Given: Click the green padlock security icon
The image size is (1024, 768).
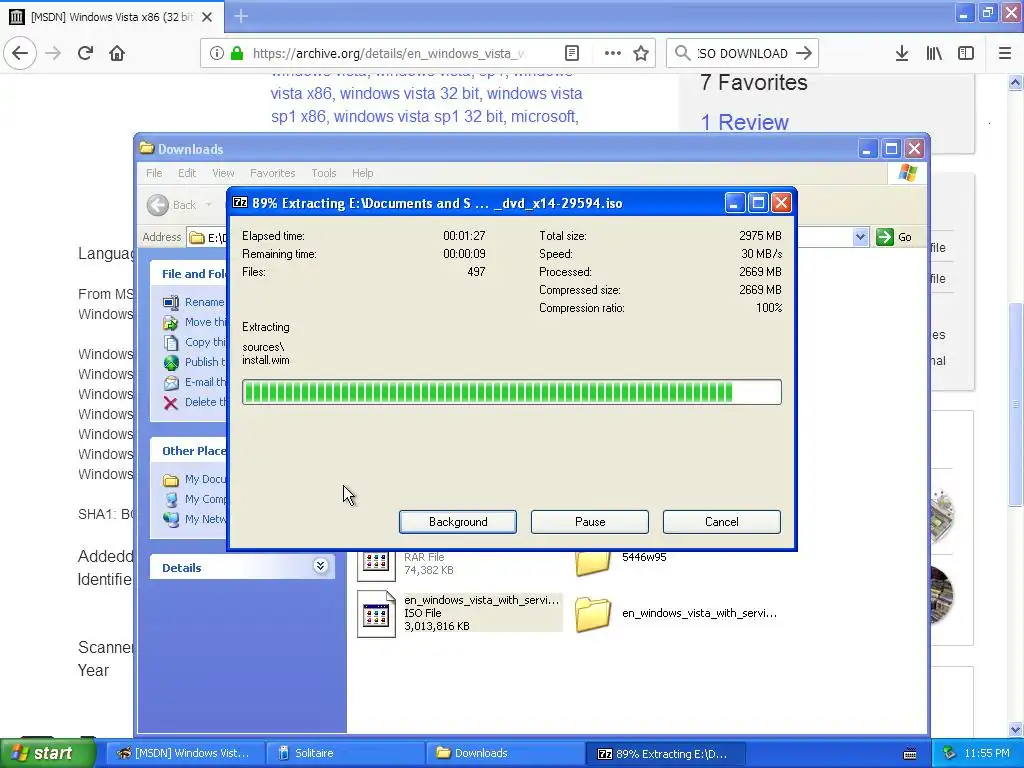Looking at the screenshot, I should coord(237,53).
